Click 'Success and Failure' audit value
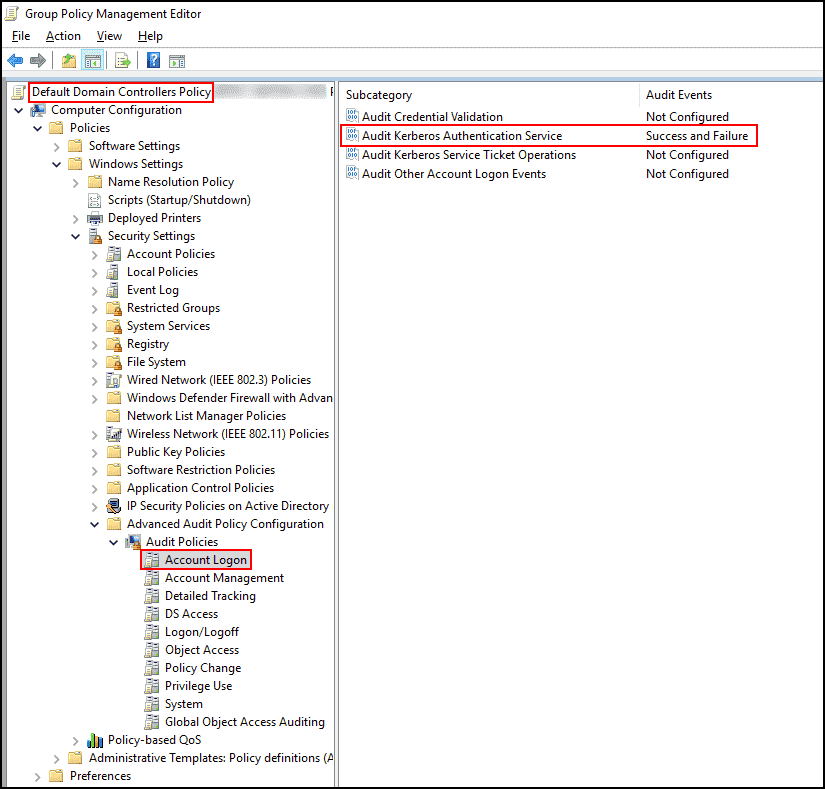The image size is (825, 789). [x=697, y=136]
